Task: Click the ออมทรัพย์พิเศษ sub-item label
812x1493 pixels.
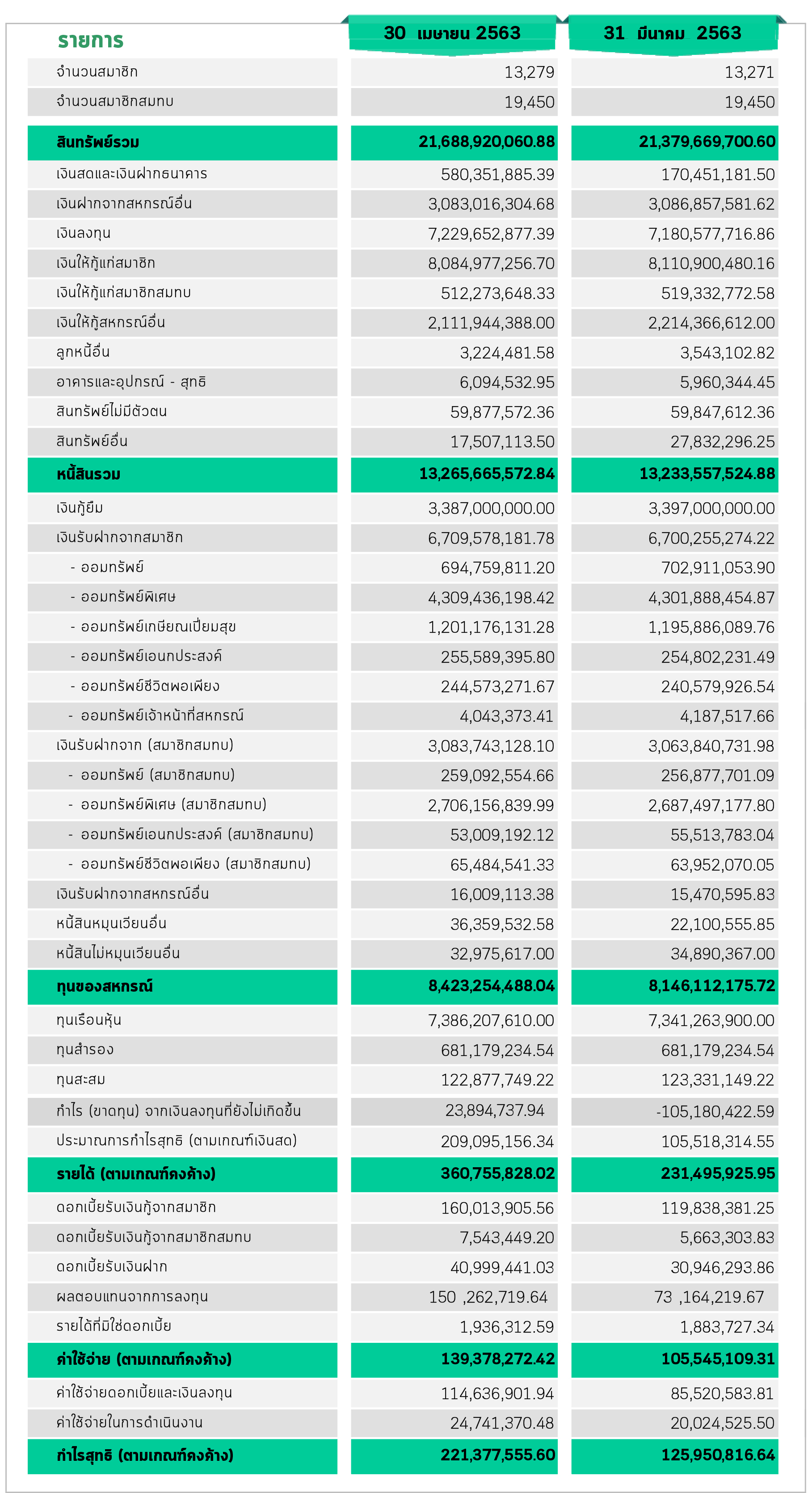Action: point(128,597)
